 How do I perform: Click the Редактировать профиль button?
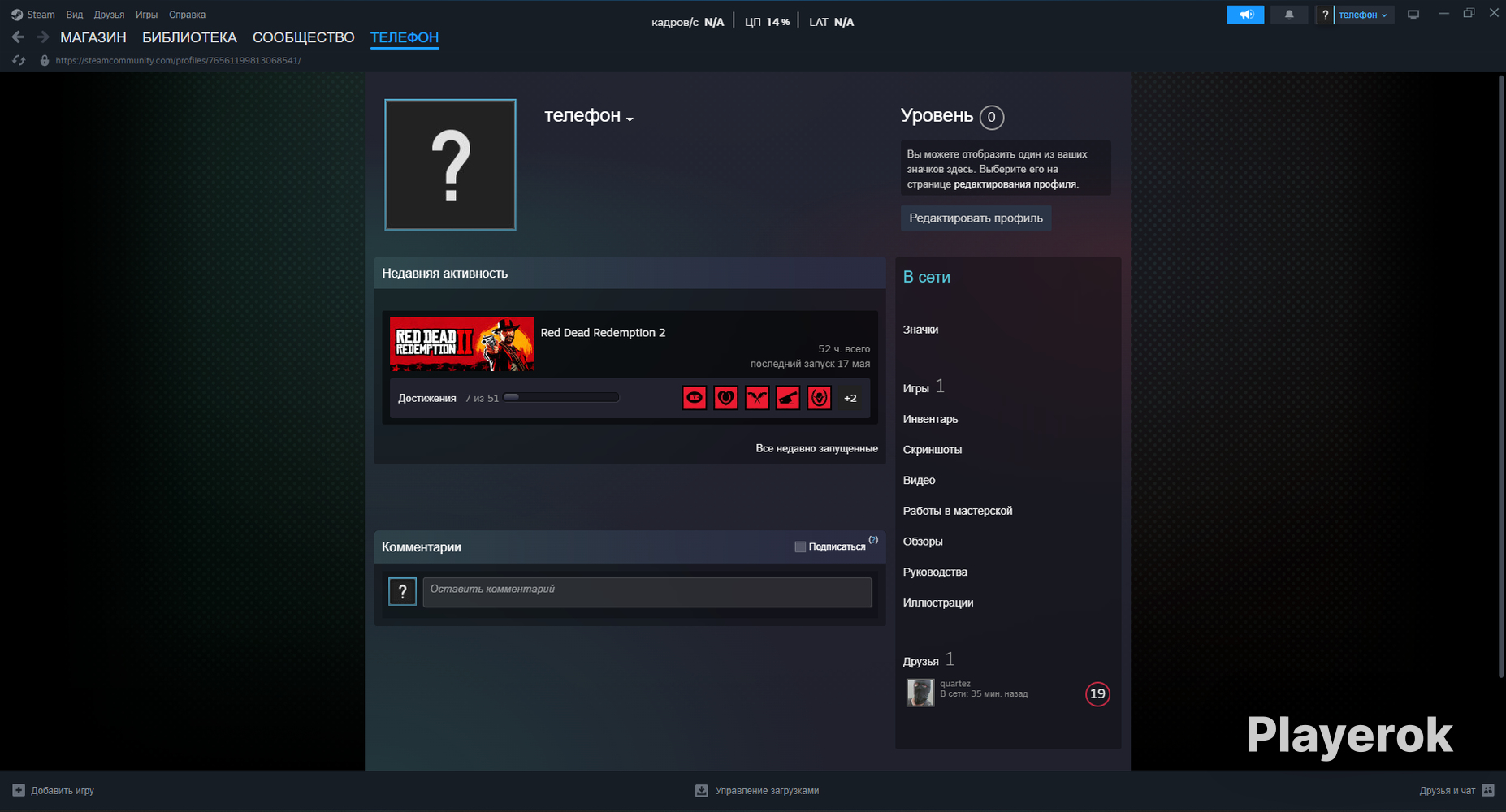click(976, 218)
